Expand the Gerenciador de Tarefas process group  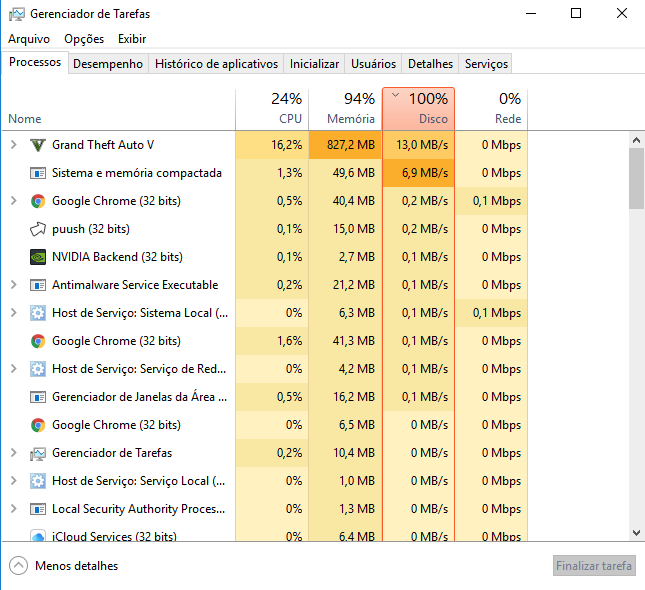click(14, 453)
